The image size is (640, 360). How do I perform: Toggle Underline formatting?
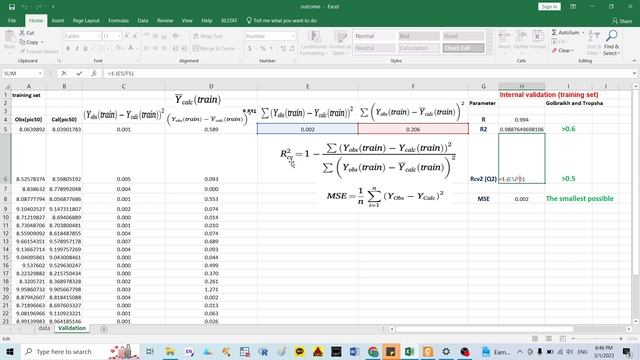pos(85,49)
